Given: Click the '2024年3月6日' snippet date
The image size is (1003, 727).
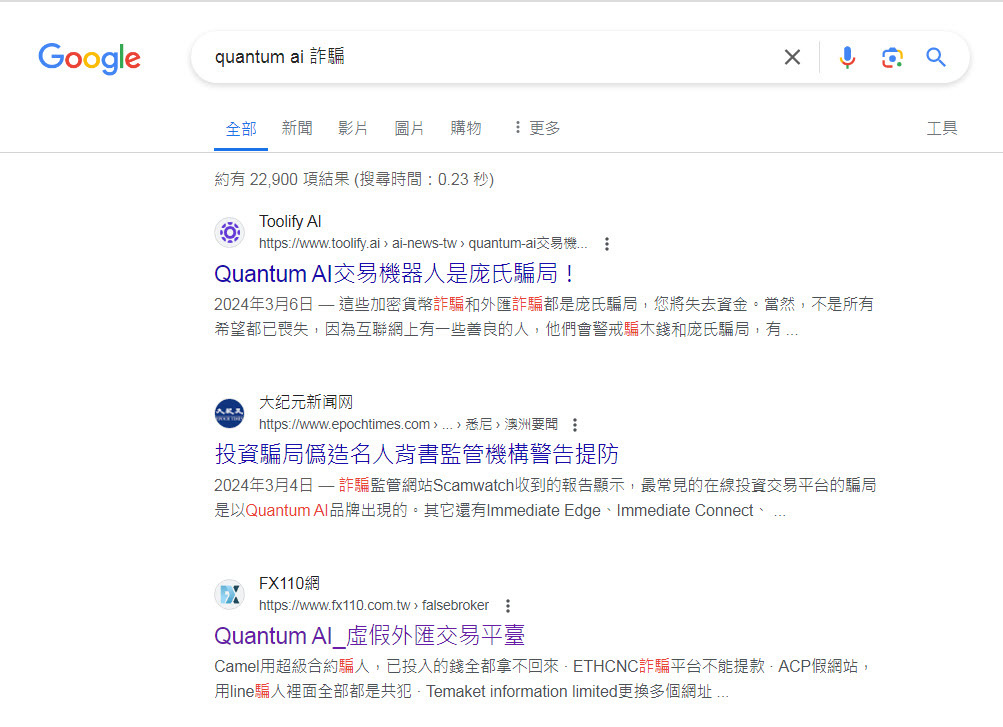Looking at the screenshot, I should pos(264,304).
